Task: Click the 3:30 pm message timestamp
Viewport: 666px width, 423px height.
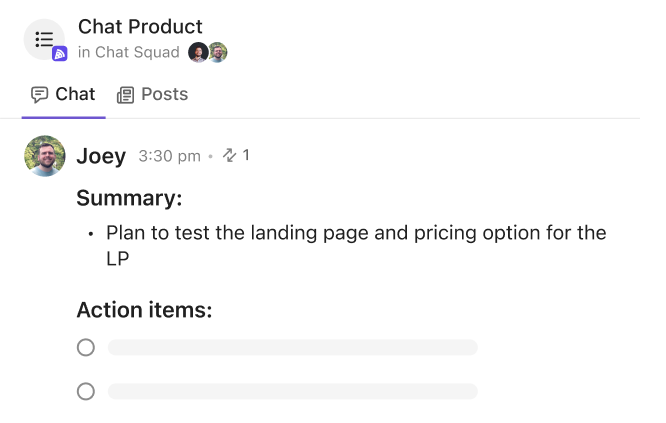Action: (x=169, y=156)
